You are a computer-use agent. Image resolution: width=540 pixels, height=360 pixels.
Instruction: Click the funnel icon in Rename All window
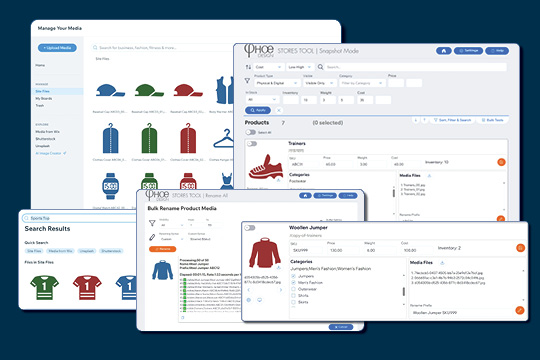[x=152, y=223]
